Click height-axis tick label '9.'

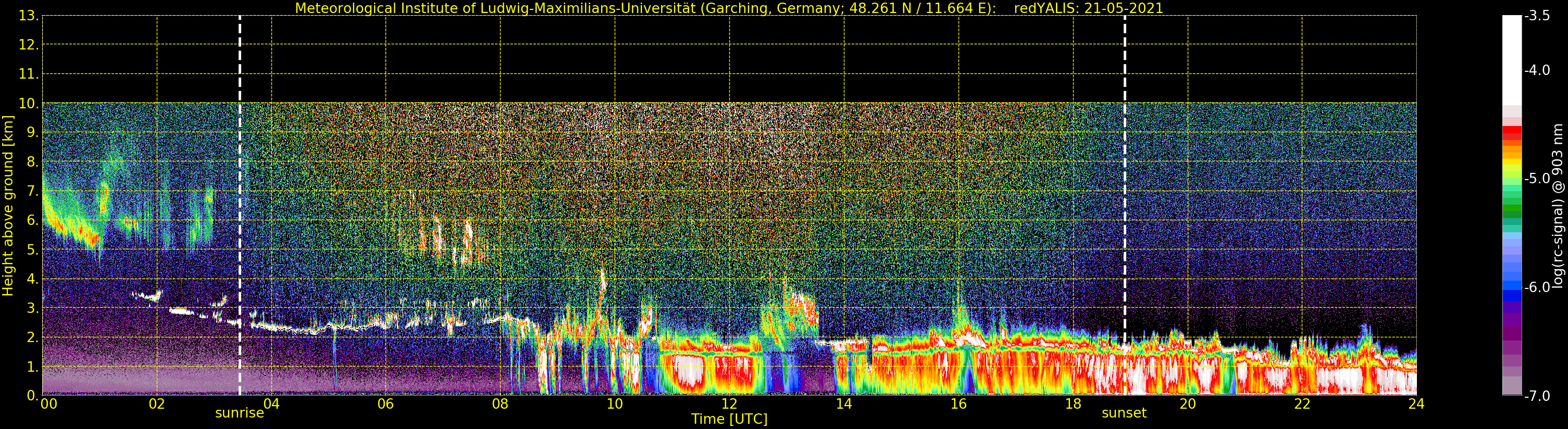[x=33, y=133]
